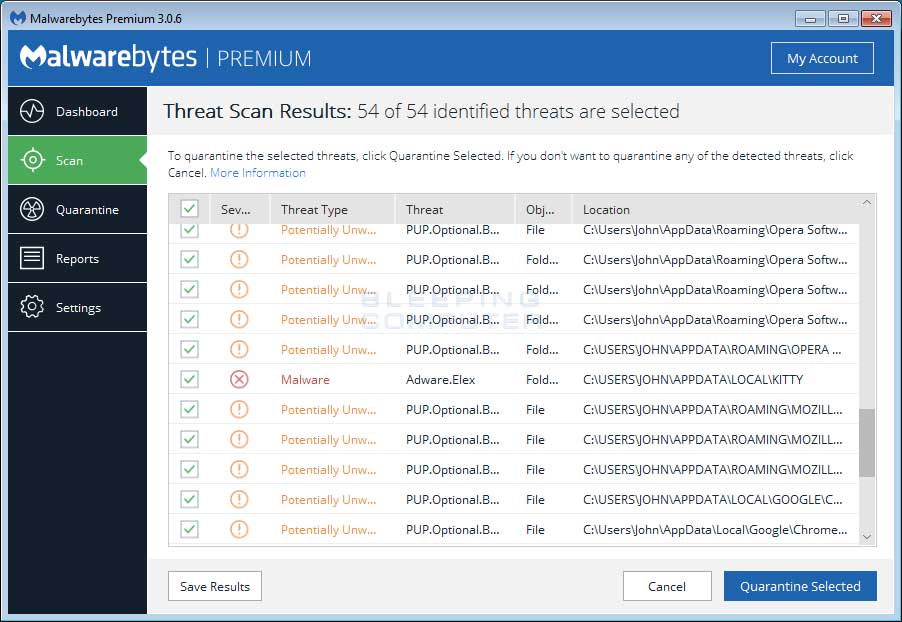Open More Information link

tap(257, 172)
